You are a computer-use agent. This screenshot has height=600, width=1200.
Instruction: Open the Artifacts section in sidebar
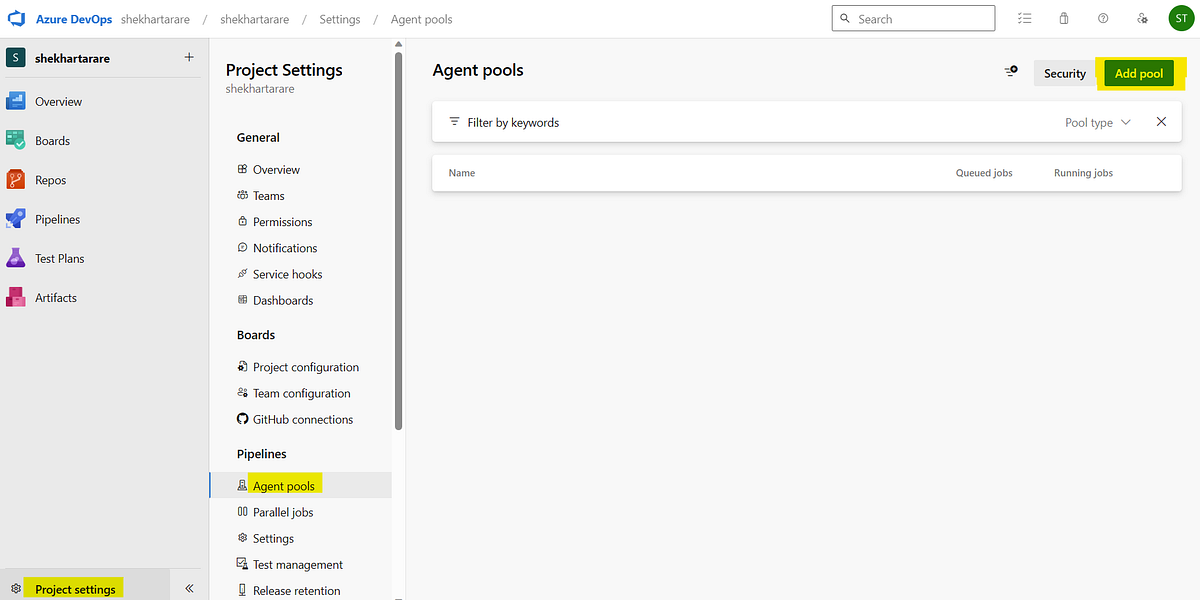[x=55, y=296]
